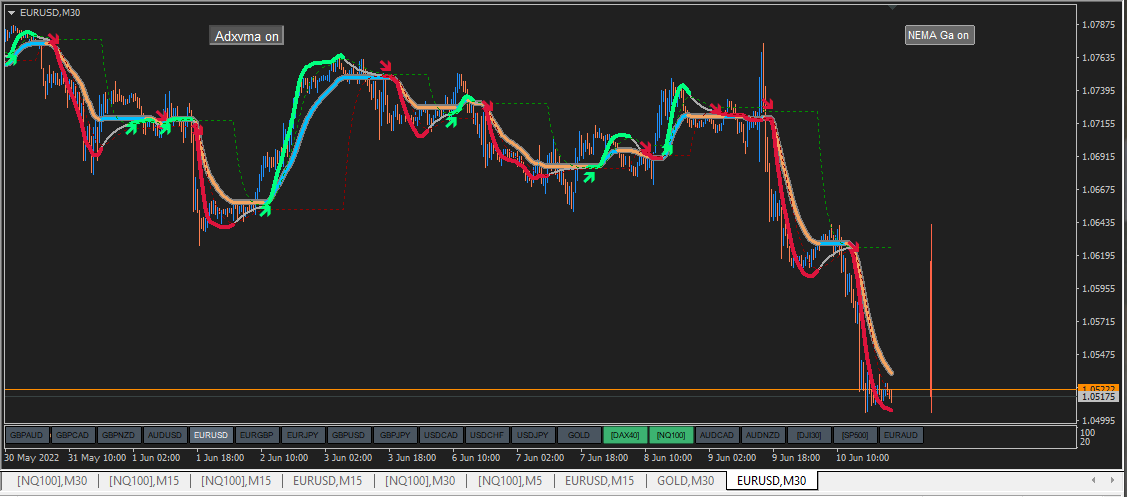Click the red sell arrow near 9 Jun peak
Screen dimensions: 1127x497
click(768, 105)
